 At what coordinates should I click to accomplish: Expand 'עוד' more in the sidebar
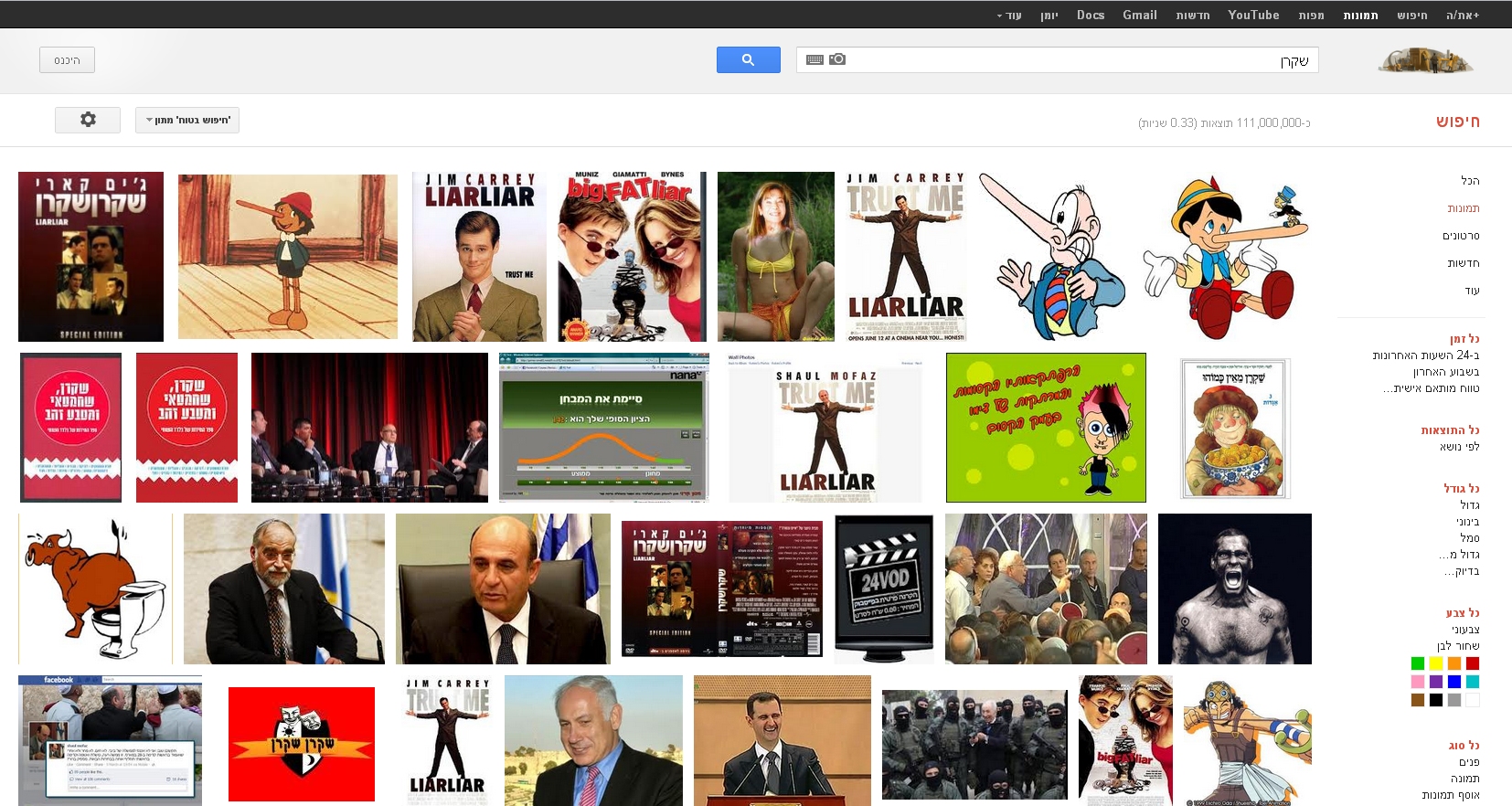point(1472,291)
